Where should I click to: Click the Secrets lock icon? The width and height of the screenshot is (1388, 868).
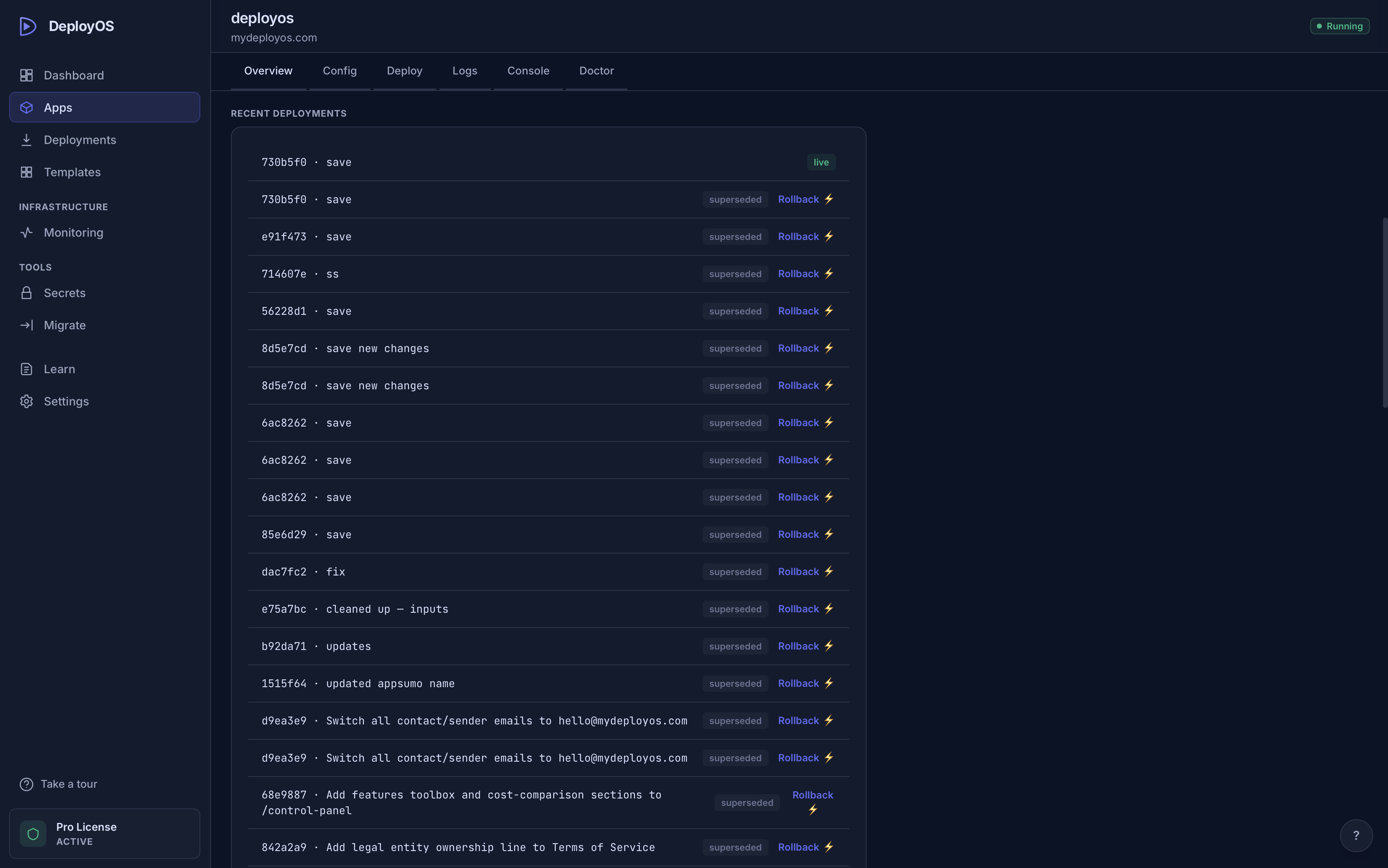[x=26, y=293]
